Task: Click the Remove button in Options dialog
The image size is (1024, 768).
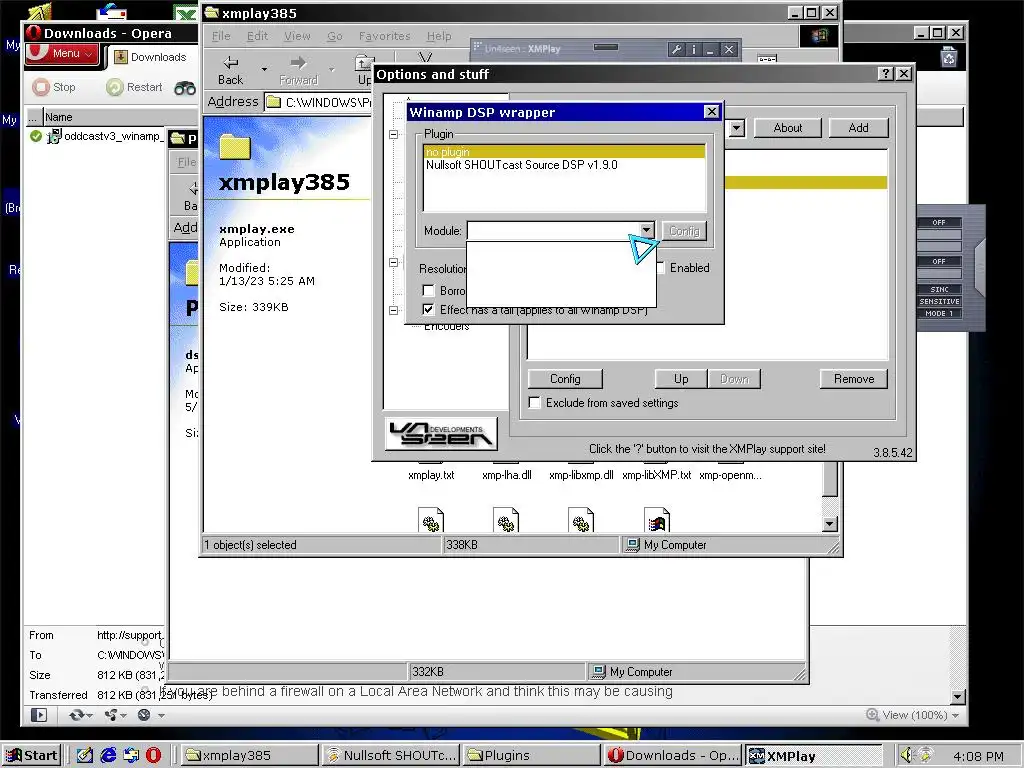Action: click(854, 379)
